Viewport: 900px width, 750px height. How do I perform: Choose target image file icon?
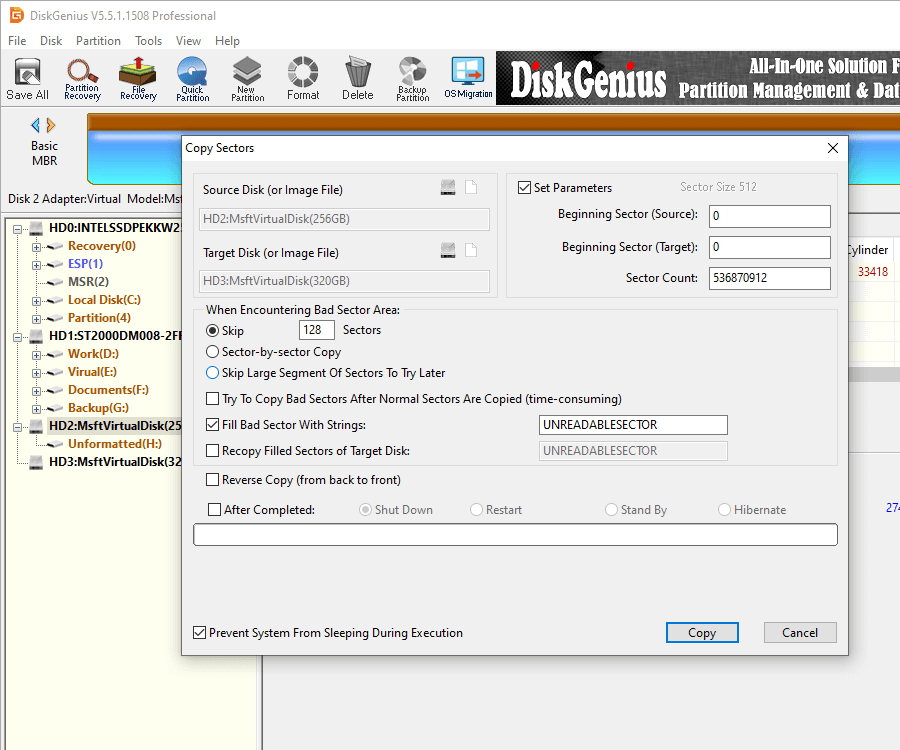click(471, 250)
